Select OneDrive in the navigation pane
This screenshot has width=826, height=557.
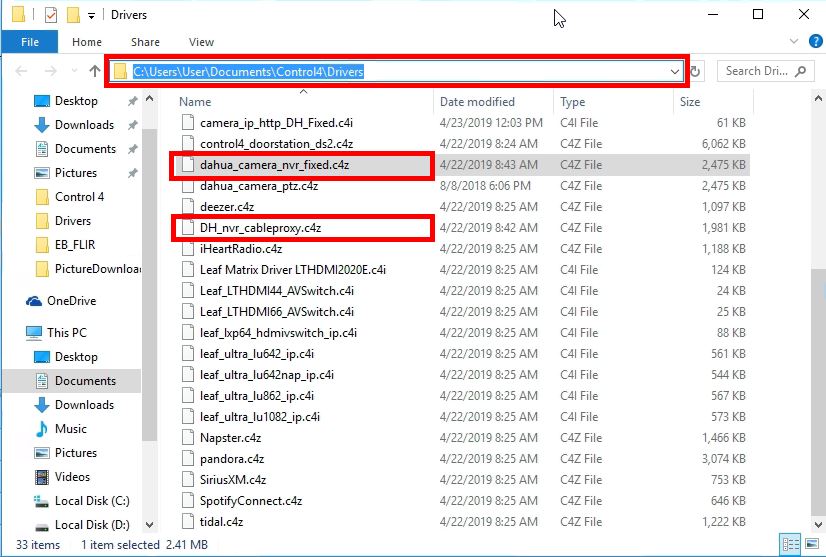tap(71, 301)
